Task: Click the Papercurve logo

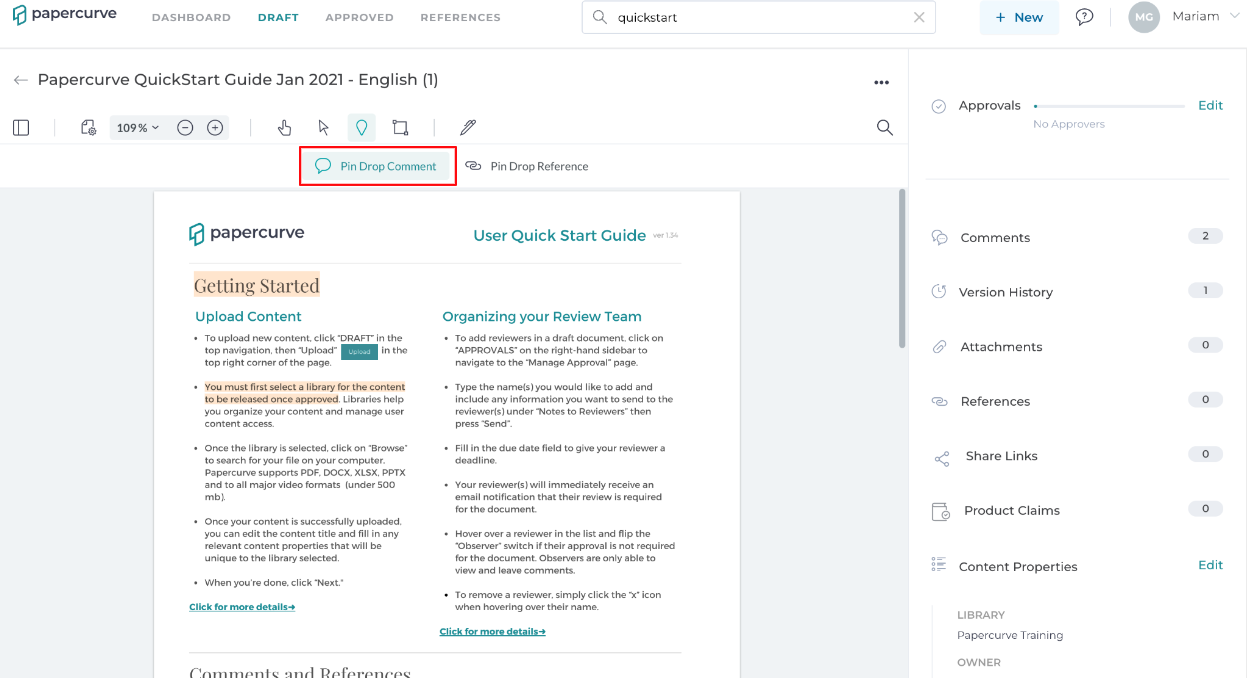Action: [x=64, y=15]
